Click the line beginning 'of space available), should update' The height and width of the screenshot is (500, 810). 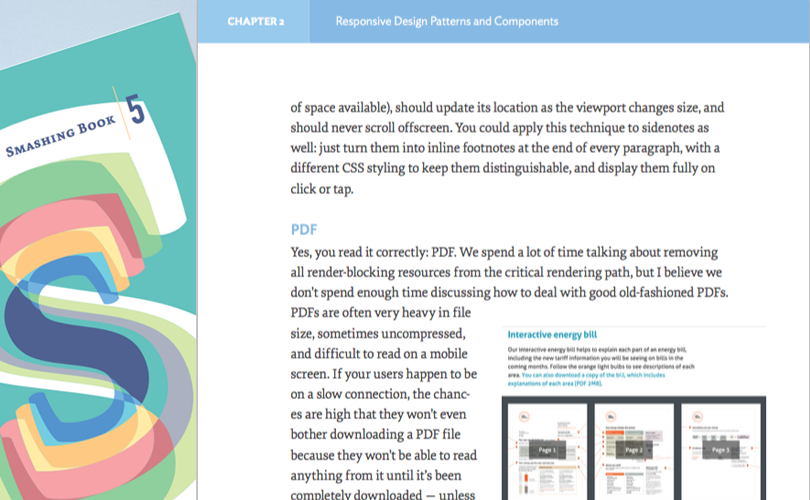point(507,107)
